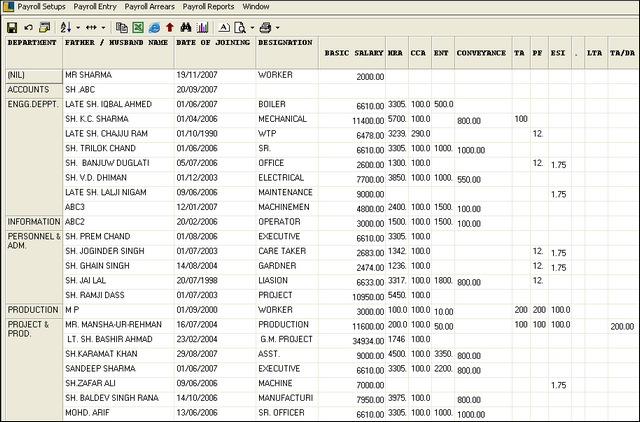Open the Payroll Reports menu
640x422 pixels.
tap(208, 7)
